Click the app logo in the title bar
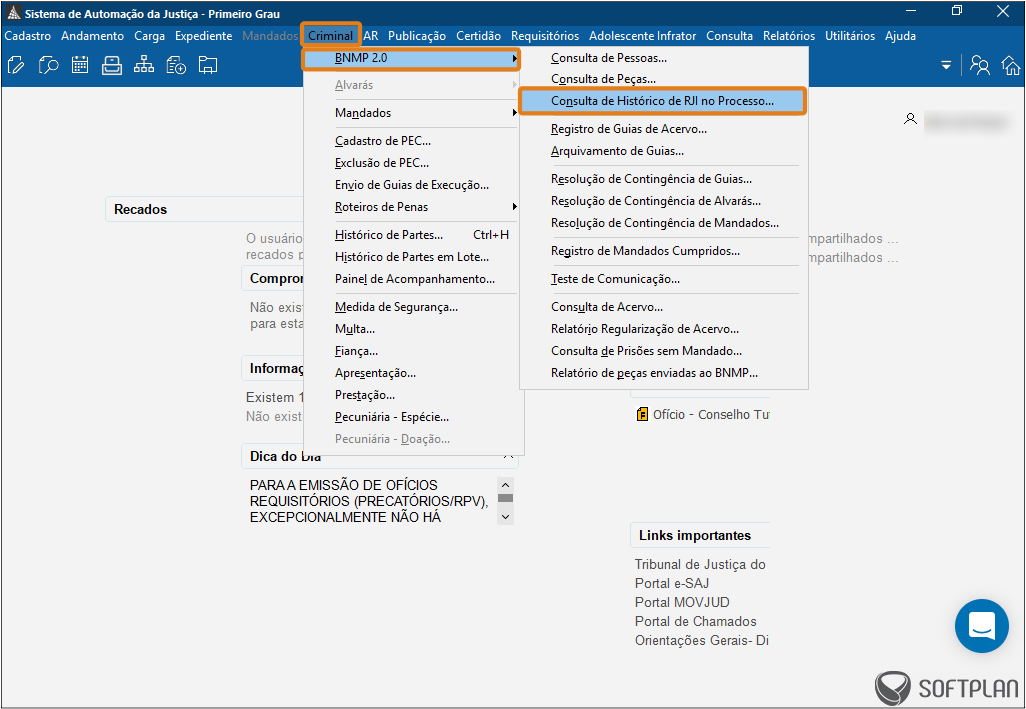This screenshot has width=1026, height=709. pos(14,13)
